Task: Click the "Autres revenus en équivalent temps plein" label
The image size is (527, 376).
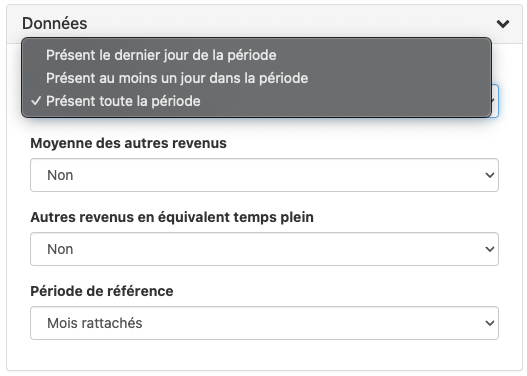Action: pyautogui.click(x=172, y=217)
